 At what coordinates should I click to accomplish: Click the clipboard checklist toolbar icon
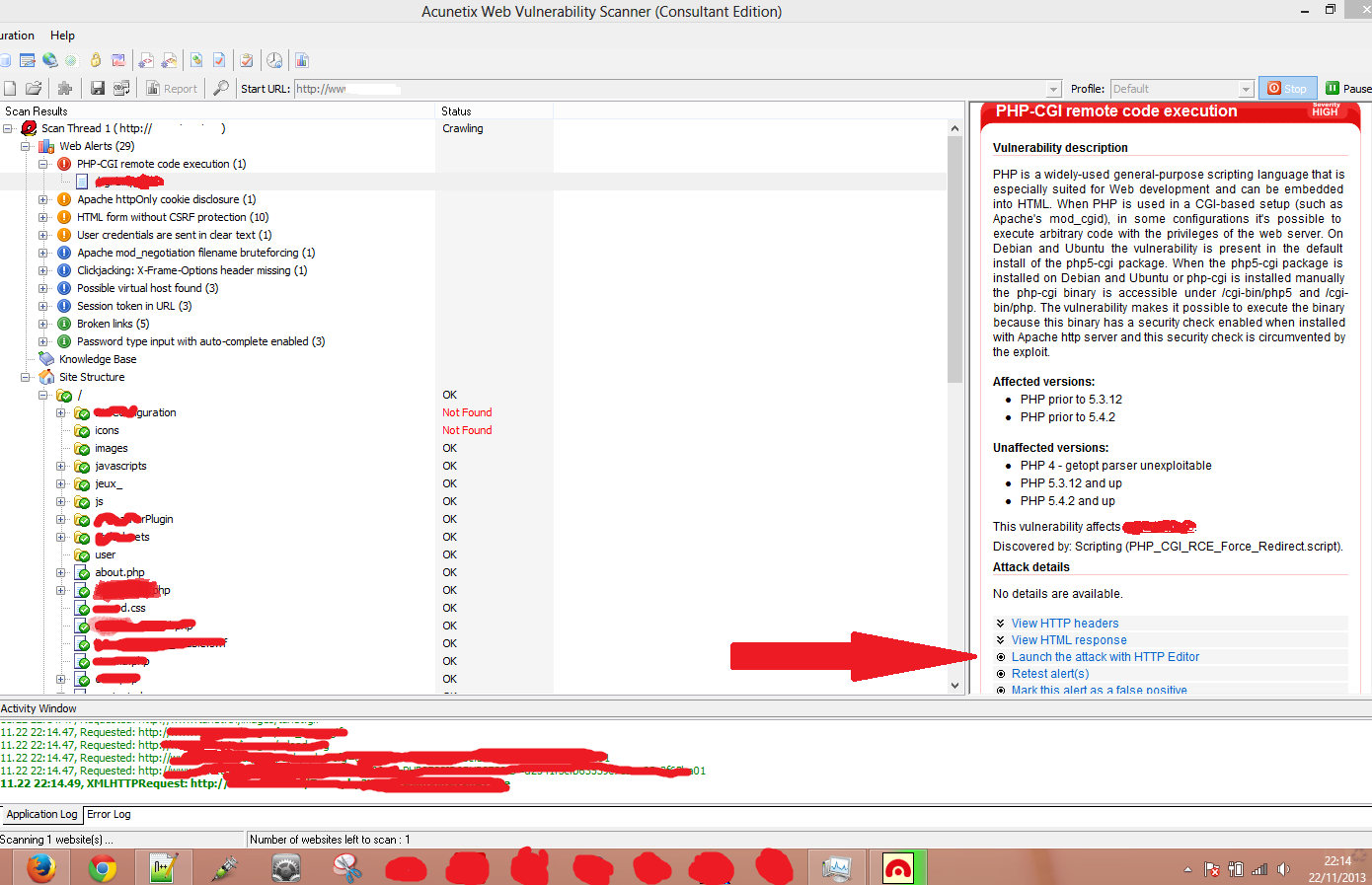click(x=247, y=60)
